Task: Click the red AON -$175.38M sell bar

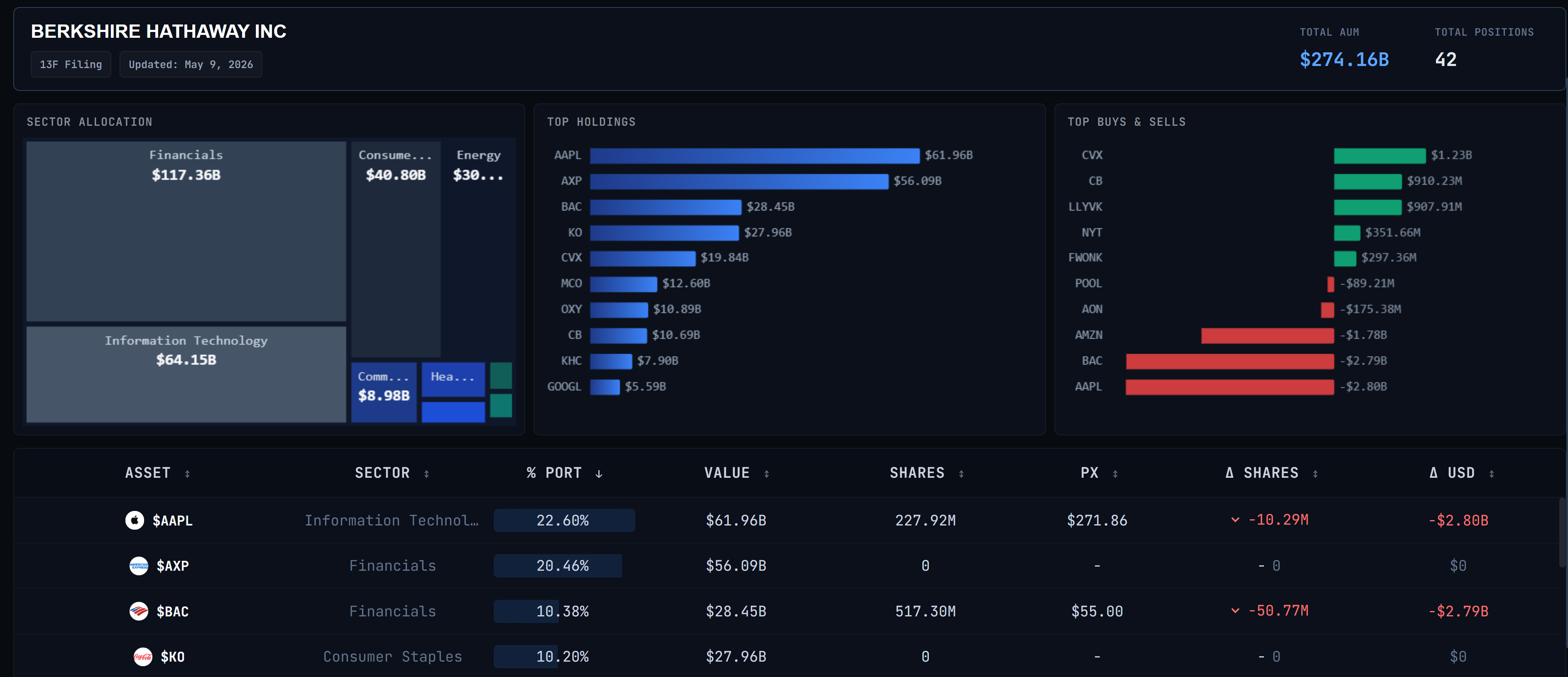Action: (1328, 310)
